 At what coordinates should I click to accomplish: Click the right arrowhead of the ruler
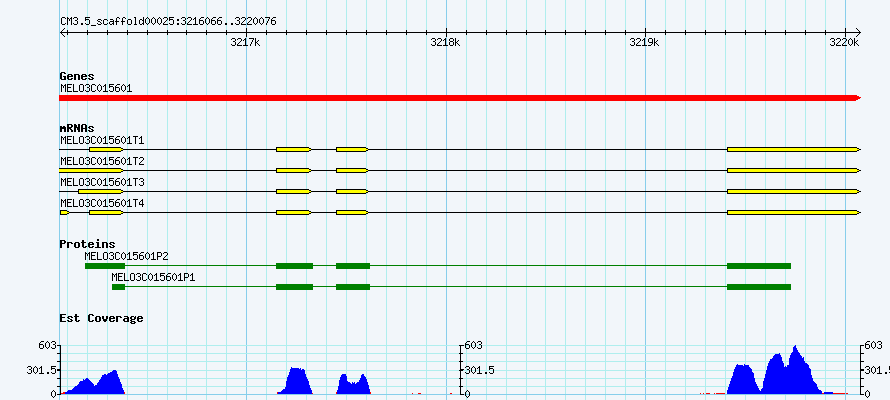click(857, 32)
